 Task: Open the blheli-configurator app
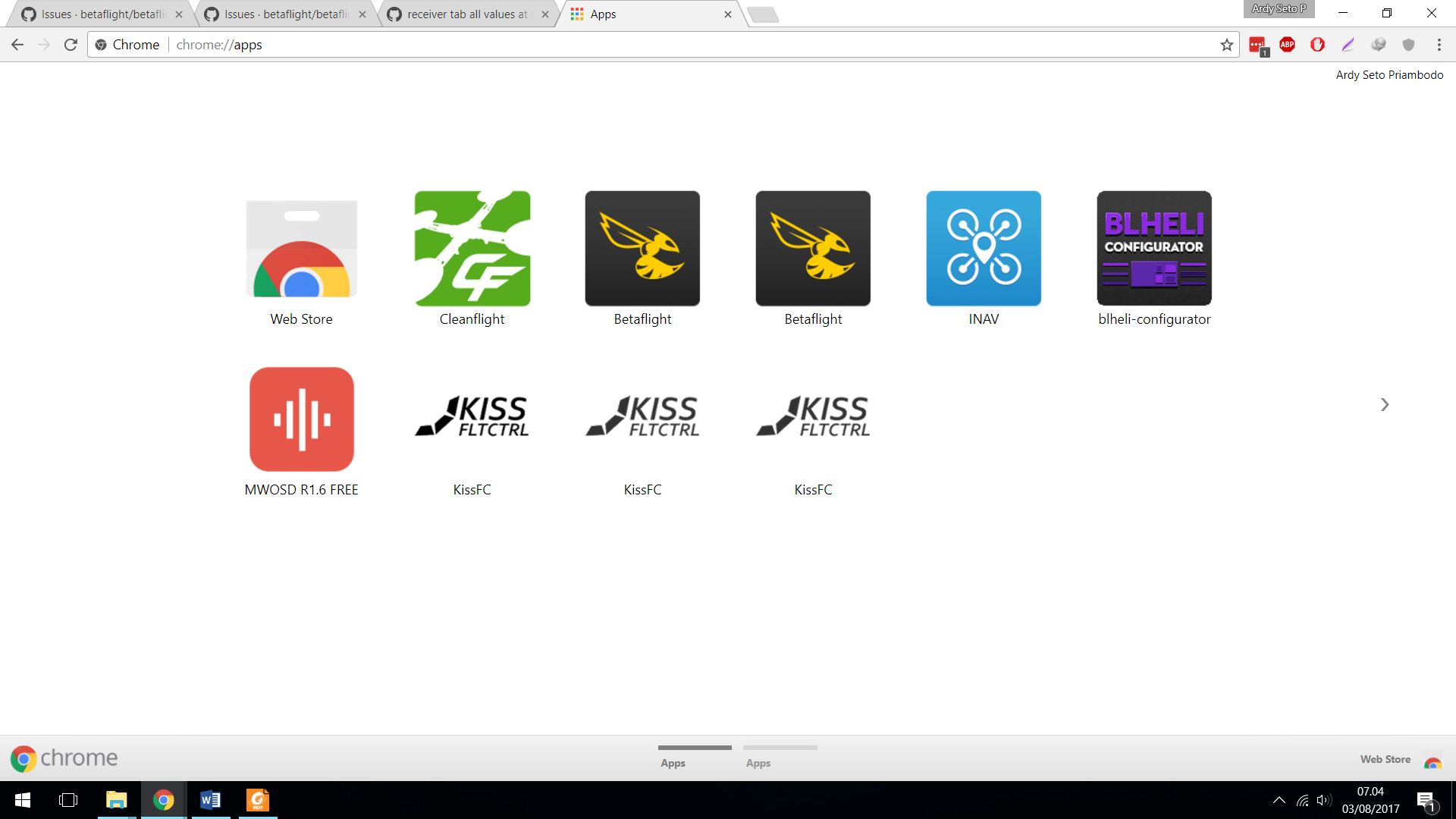(x=1154, y=258)
